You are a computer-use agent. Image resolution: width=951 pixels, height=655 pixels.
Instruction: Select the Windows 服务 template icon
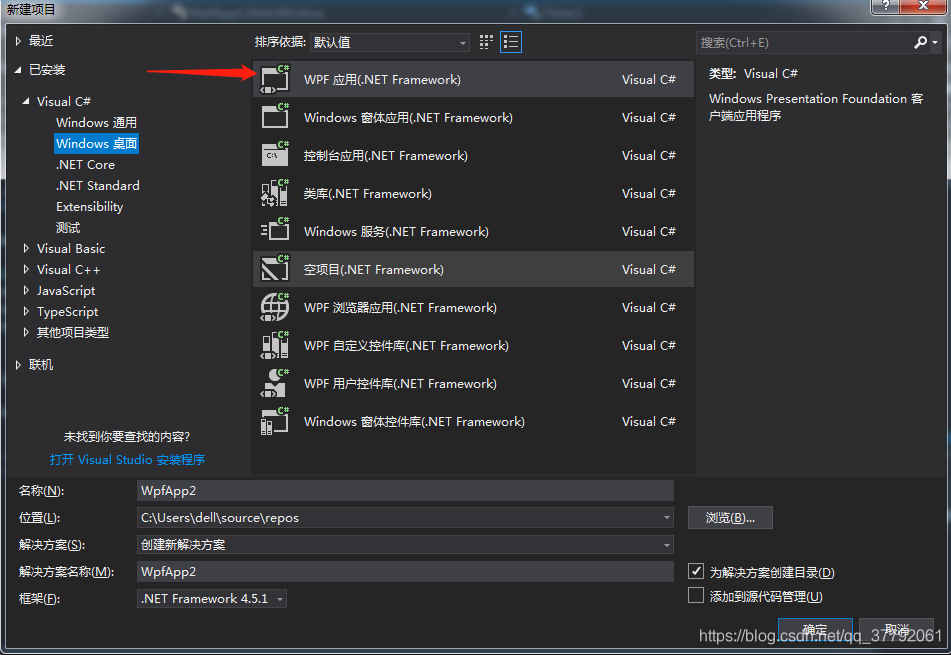pyautogui.click(x=275, y=231)
